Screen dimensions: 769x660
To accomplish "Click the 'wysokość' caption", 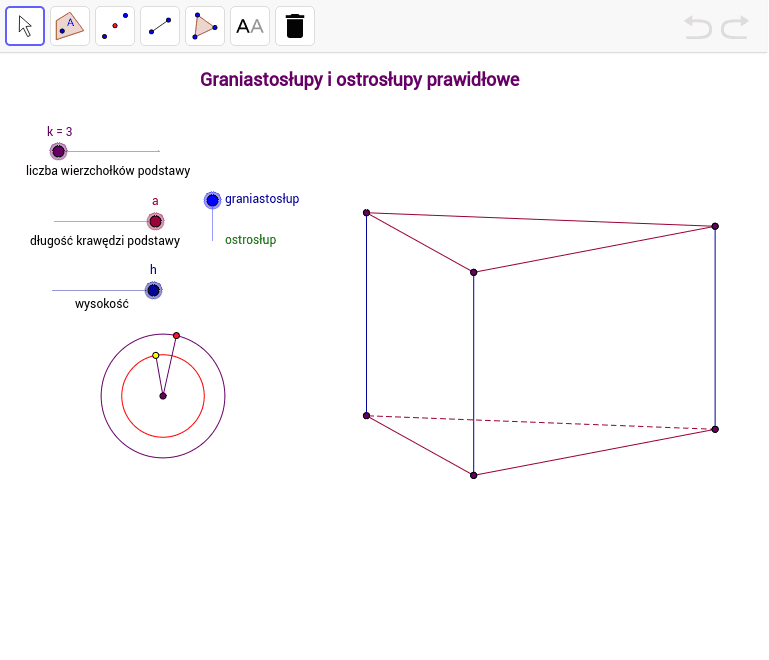I will pyautogui.click(x=102, y=304).
